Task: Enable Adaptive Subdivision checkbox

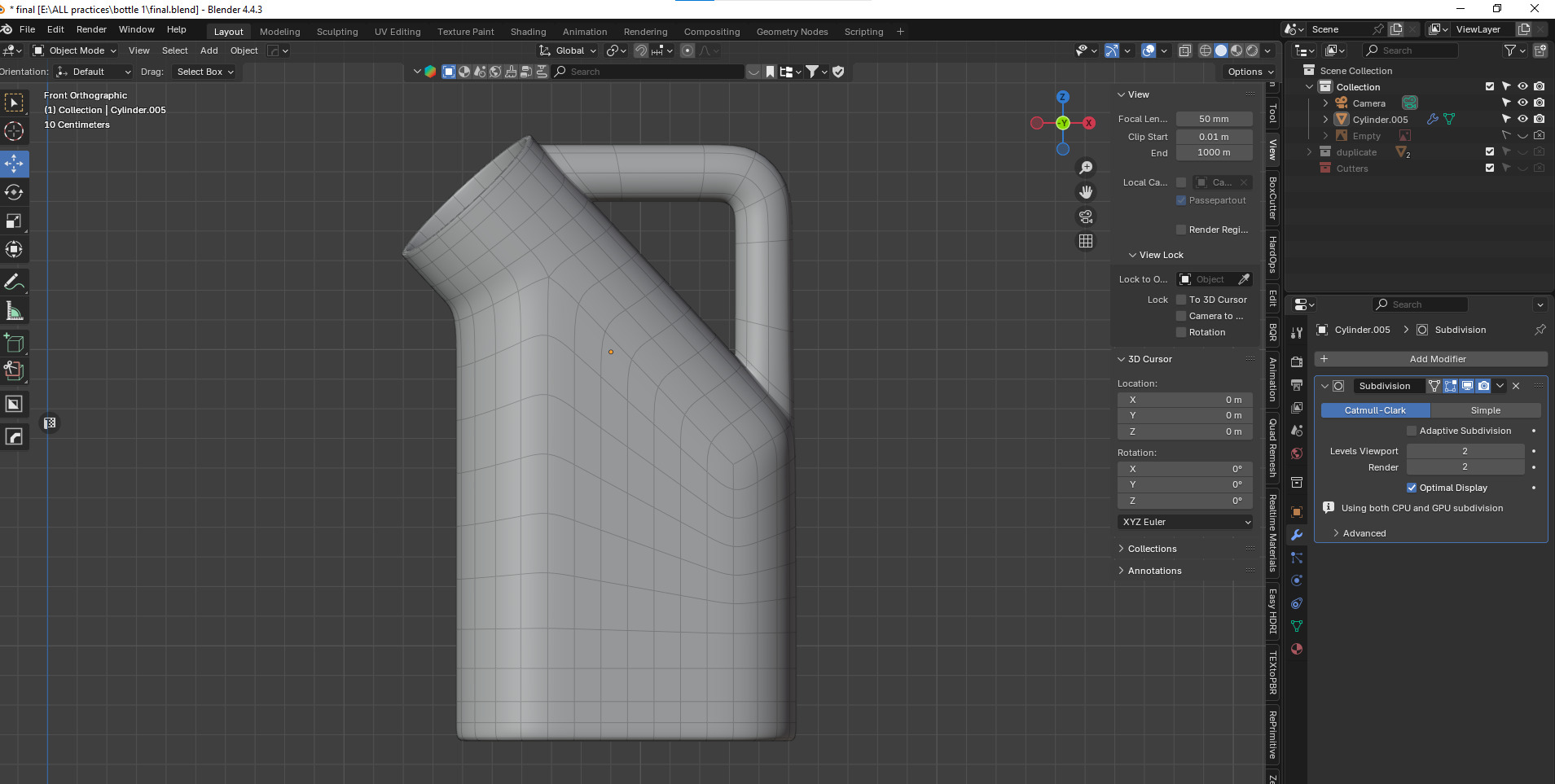Action: click(x=1412, y=431)
